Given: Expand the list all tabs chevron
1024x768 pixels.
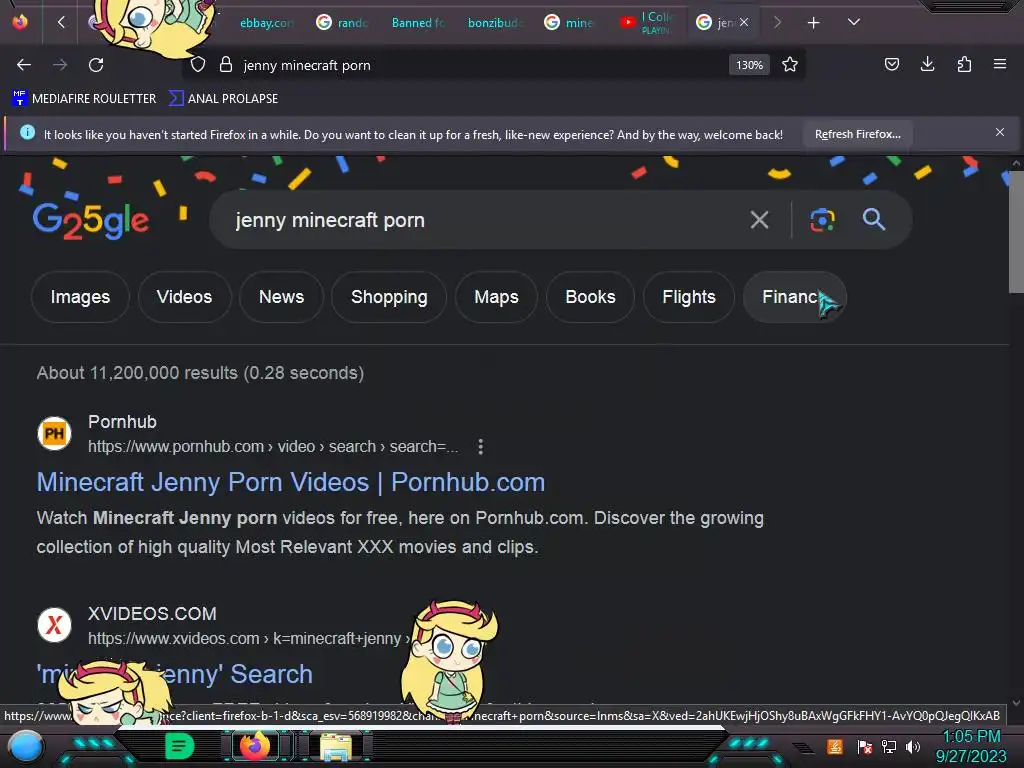Looking at the screenshot, I should tap(854, 22).
